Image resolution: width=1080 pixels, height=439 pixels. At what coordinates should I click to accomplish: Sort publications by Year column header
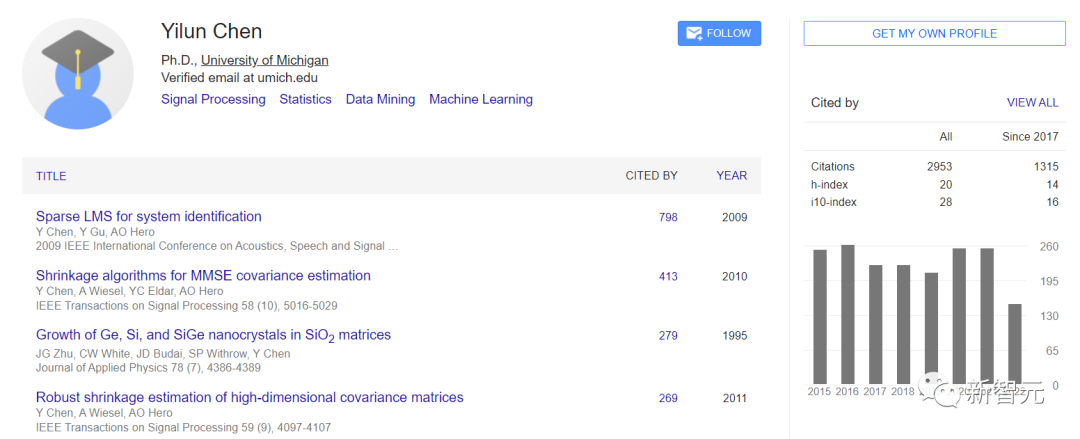(x=731, y=176)
